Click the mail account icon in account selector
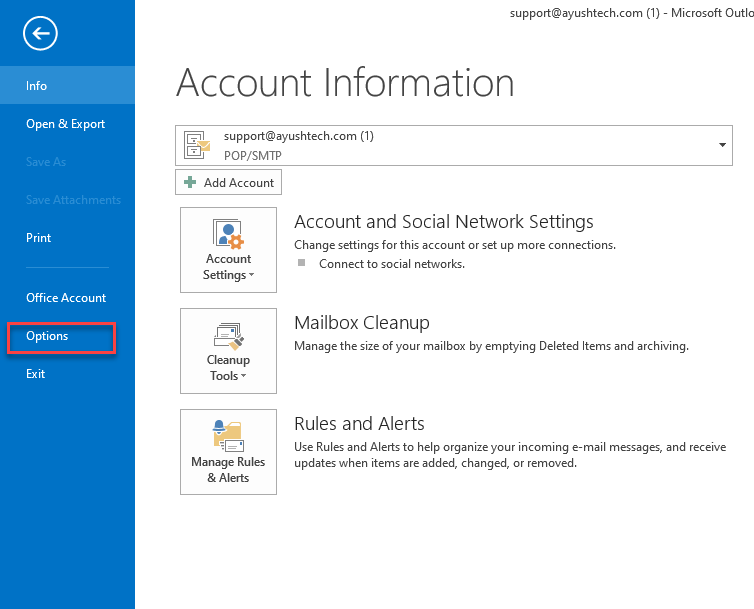 point(198,146)
